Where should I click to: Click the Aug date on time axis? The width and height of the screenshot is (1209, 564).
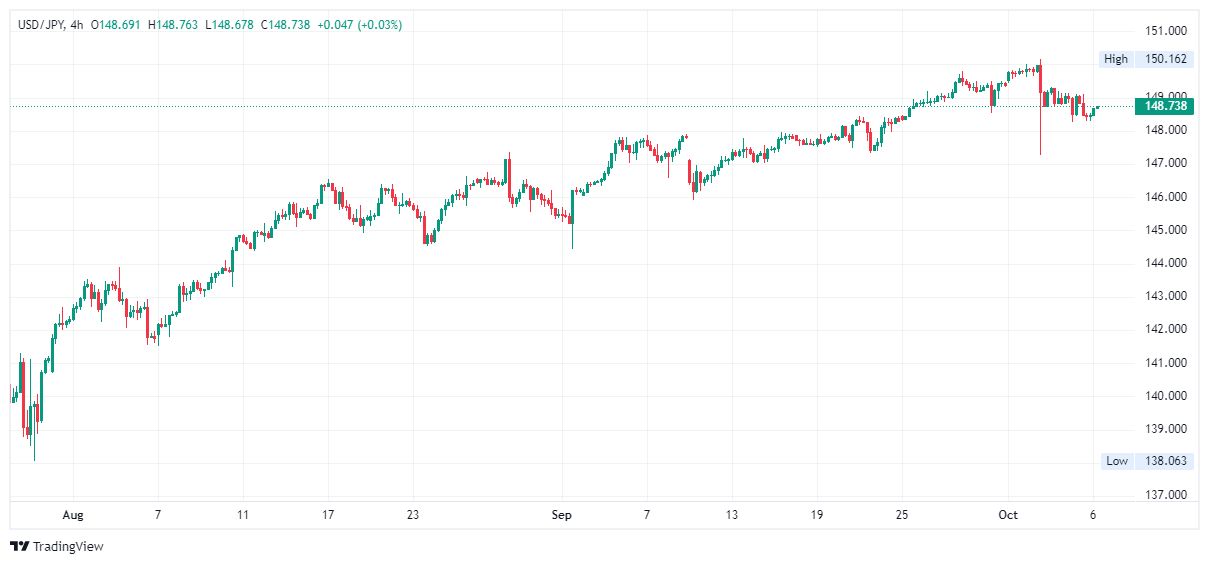73,515
